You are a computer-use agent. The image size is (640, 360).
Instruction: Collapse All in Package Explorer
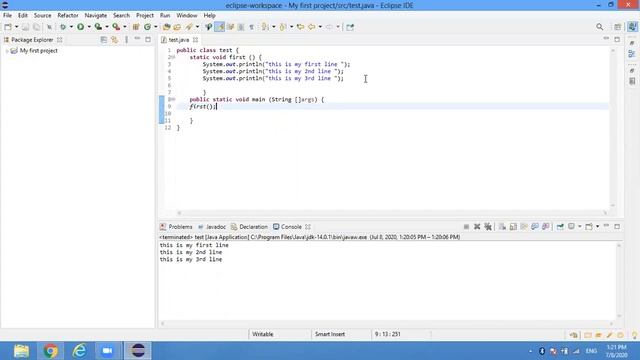tap(104, 40)
